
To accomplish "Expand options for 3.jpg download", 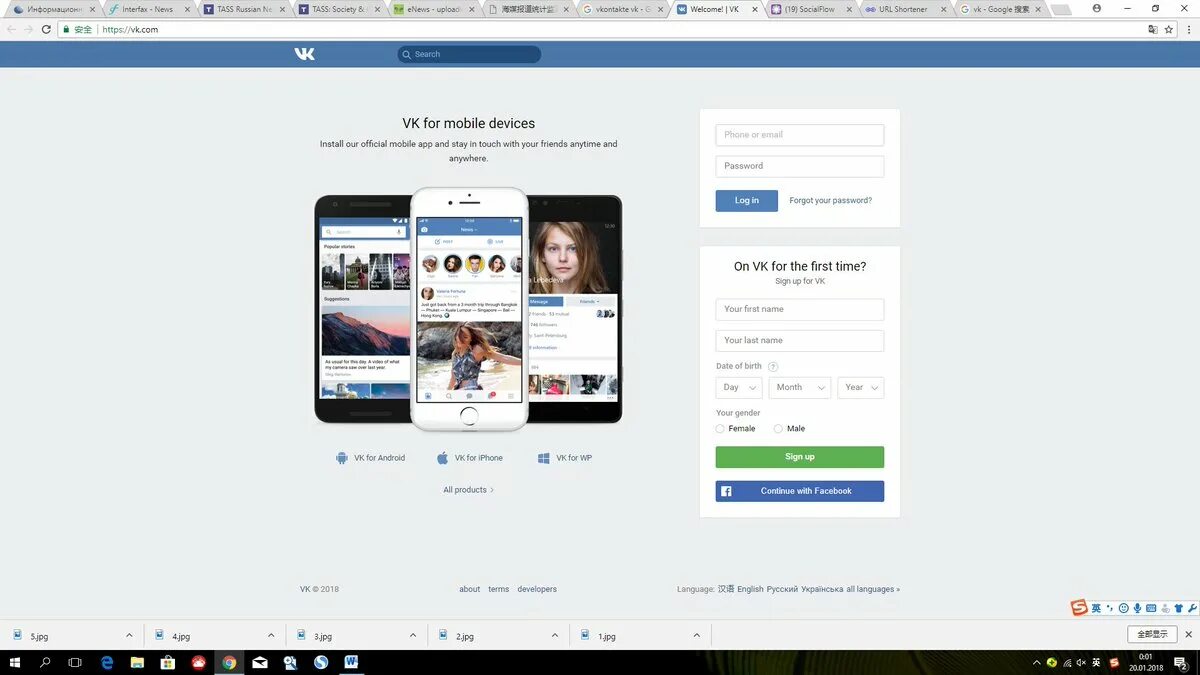I will (413, 635).
